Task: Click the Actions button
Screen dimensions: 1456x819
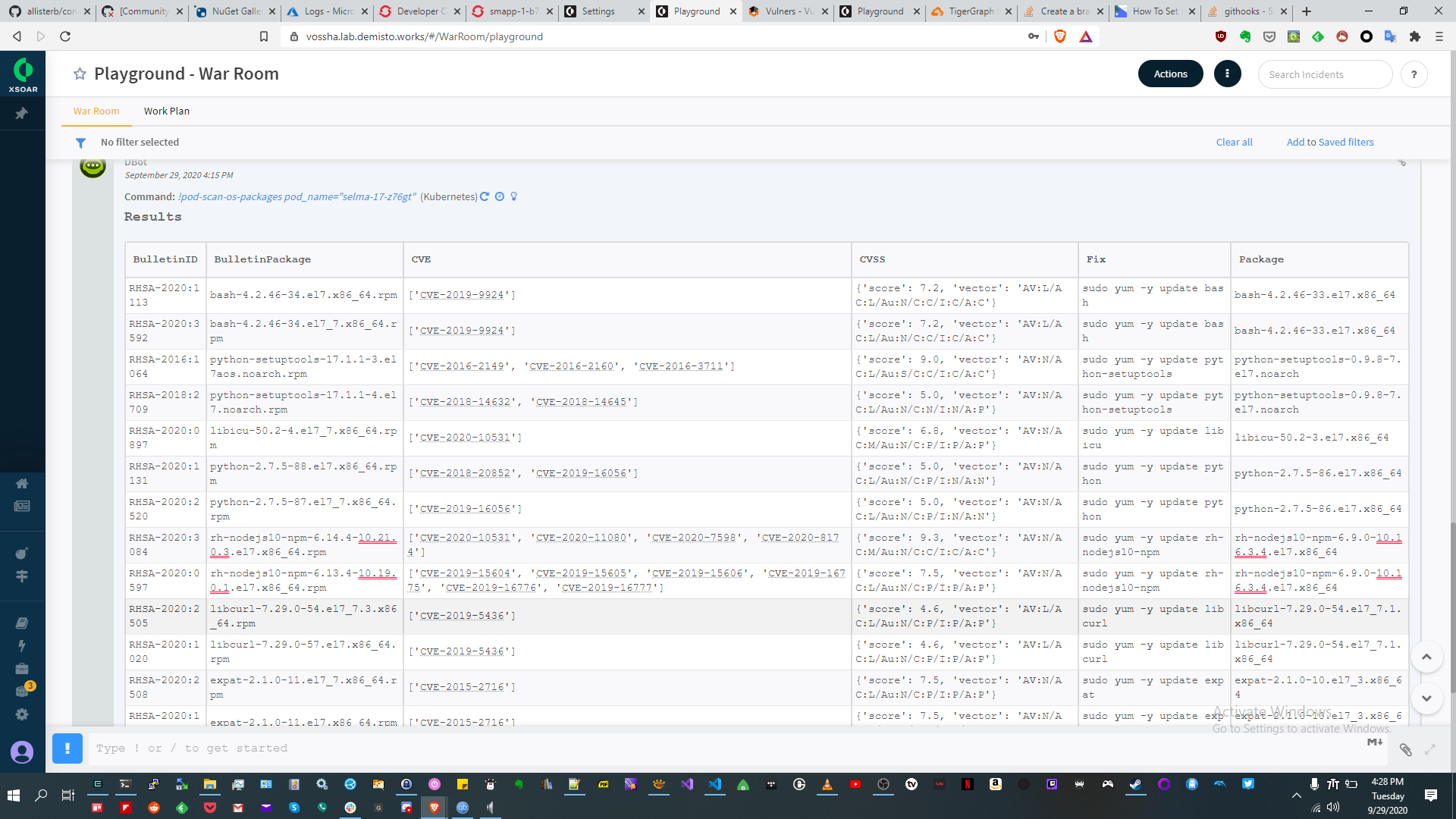Action: point(1170,74)
